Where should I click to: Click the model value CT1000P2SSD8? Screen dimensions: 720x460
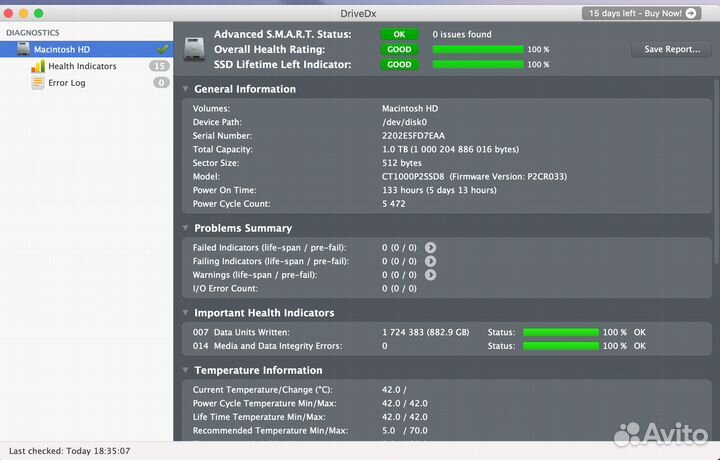point(413,177)
